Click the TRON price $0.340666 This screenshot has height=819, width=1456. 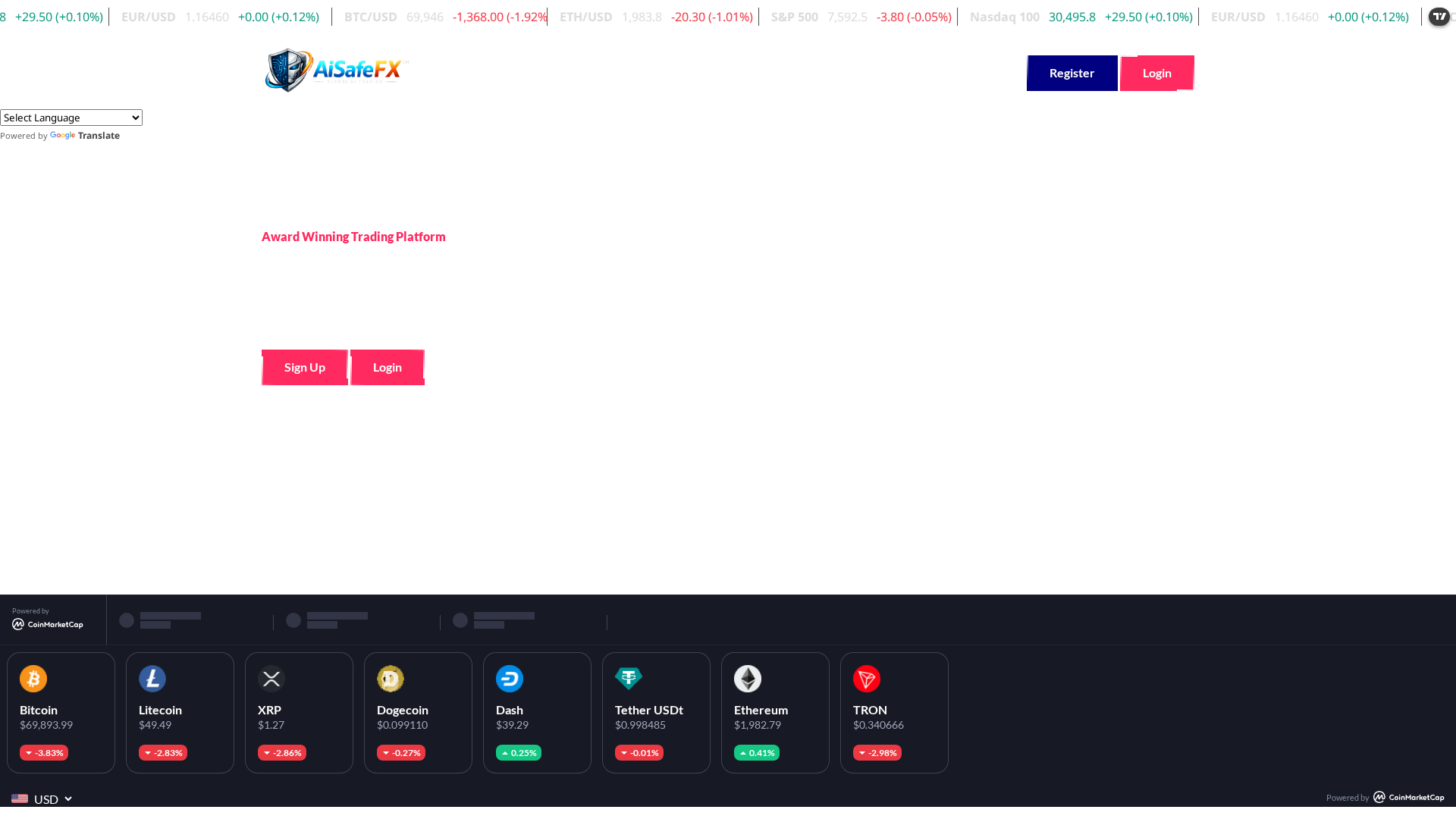pyautogui.click(x=879, y=725)
